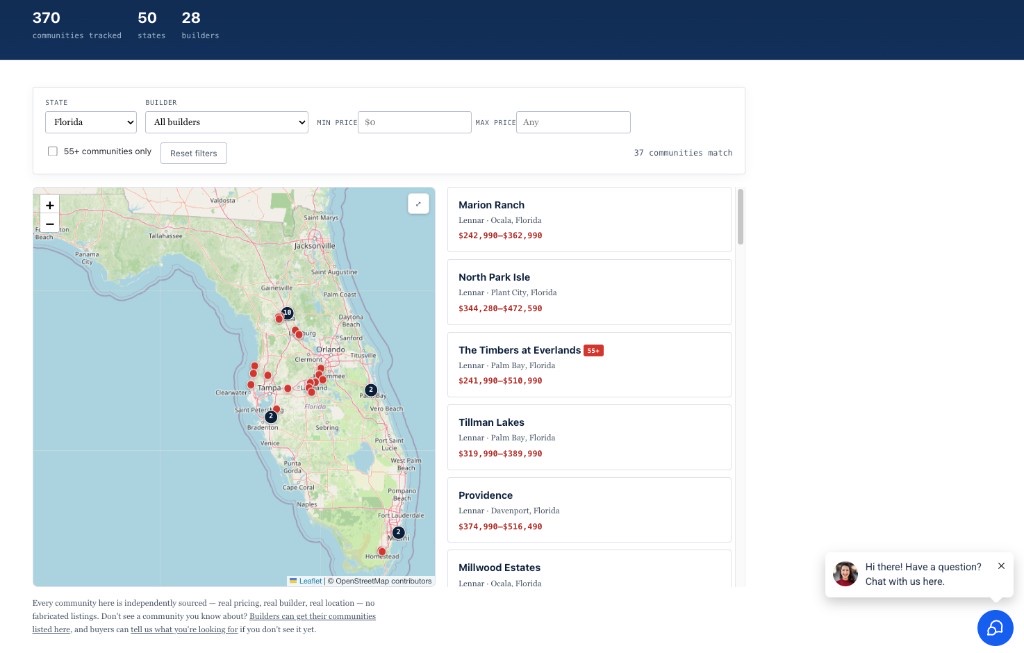Open the chat widget bubble icon
This screenshot has width=1024, height=653.
click(x=995, y=628)
